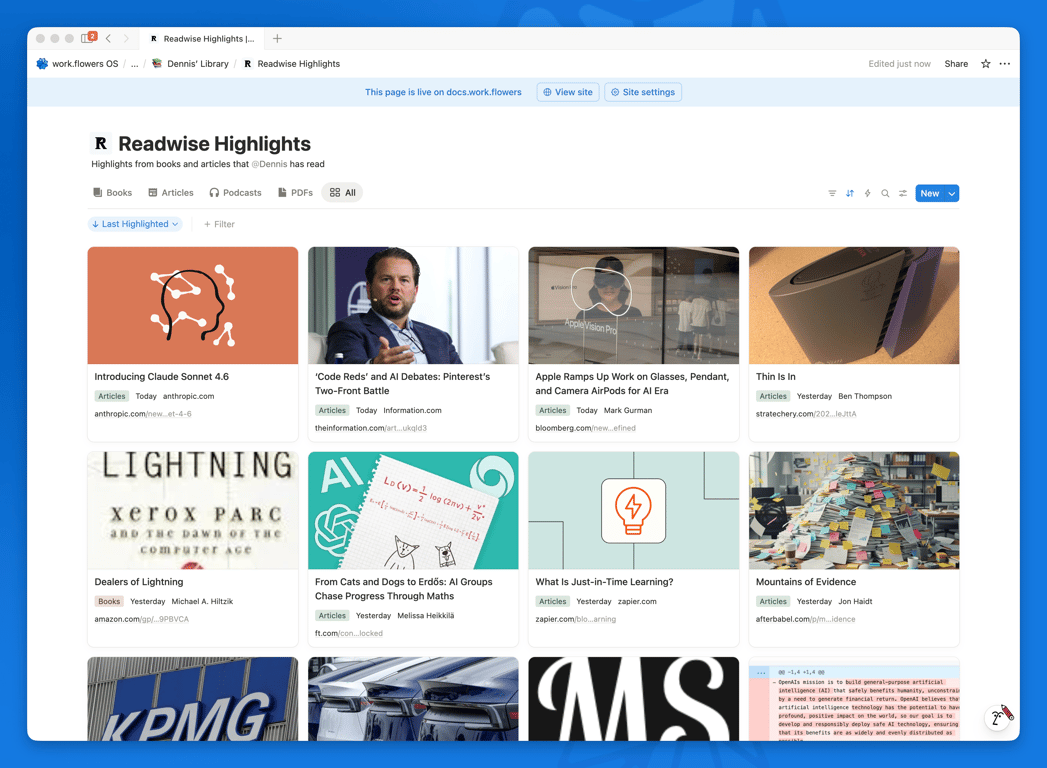Open work.flowers OS breadcrumb
This screenshot has width=1047, height=768.
(x=77, y=64)
